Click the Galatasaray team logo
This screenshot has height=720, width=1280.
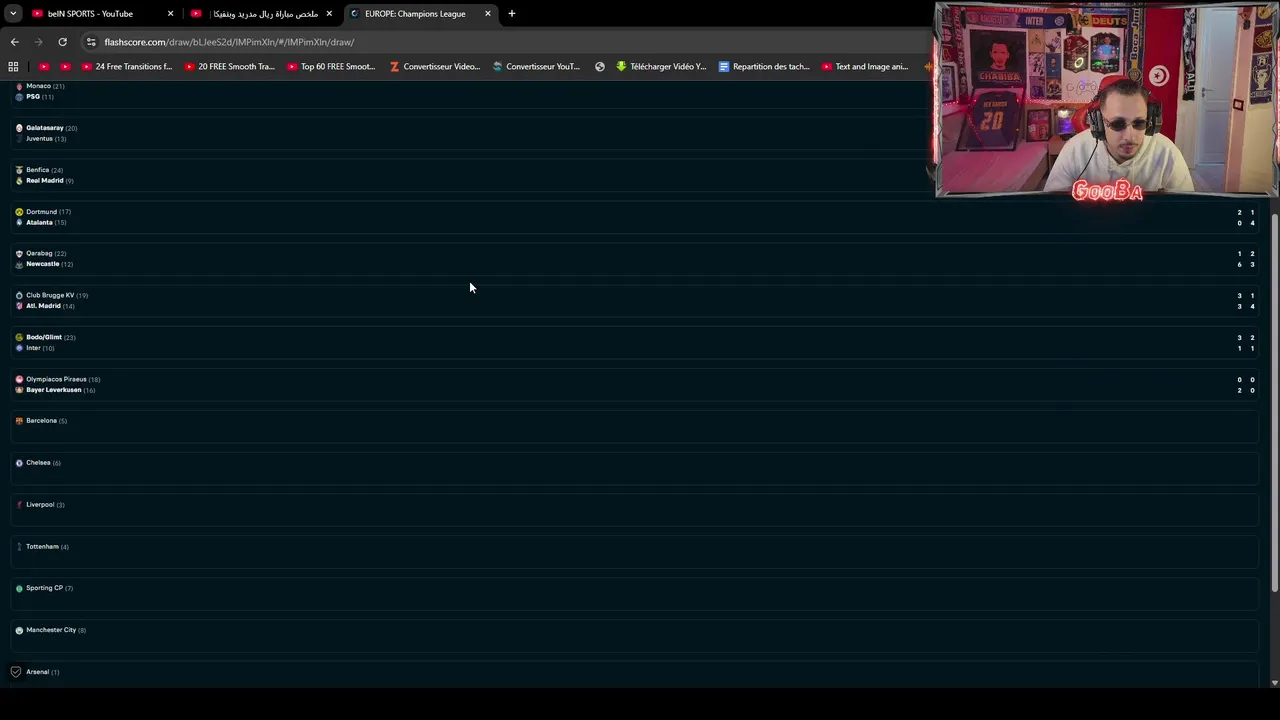tap(19, 128)
